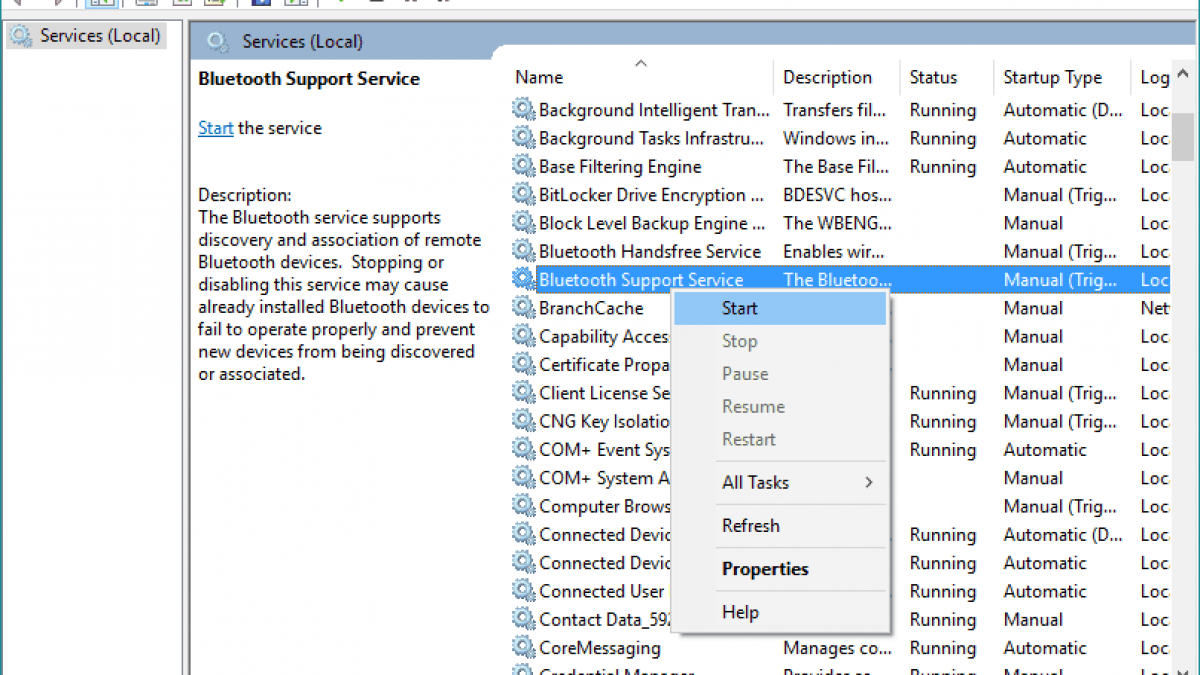
Task: Choose Start from the context menu
Action: click(780, 308)
